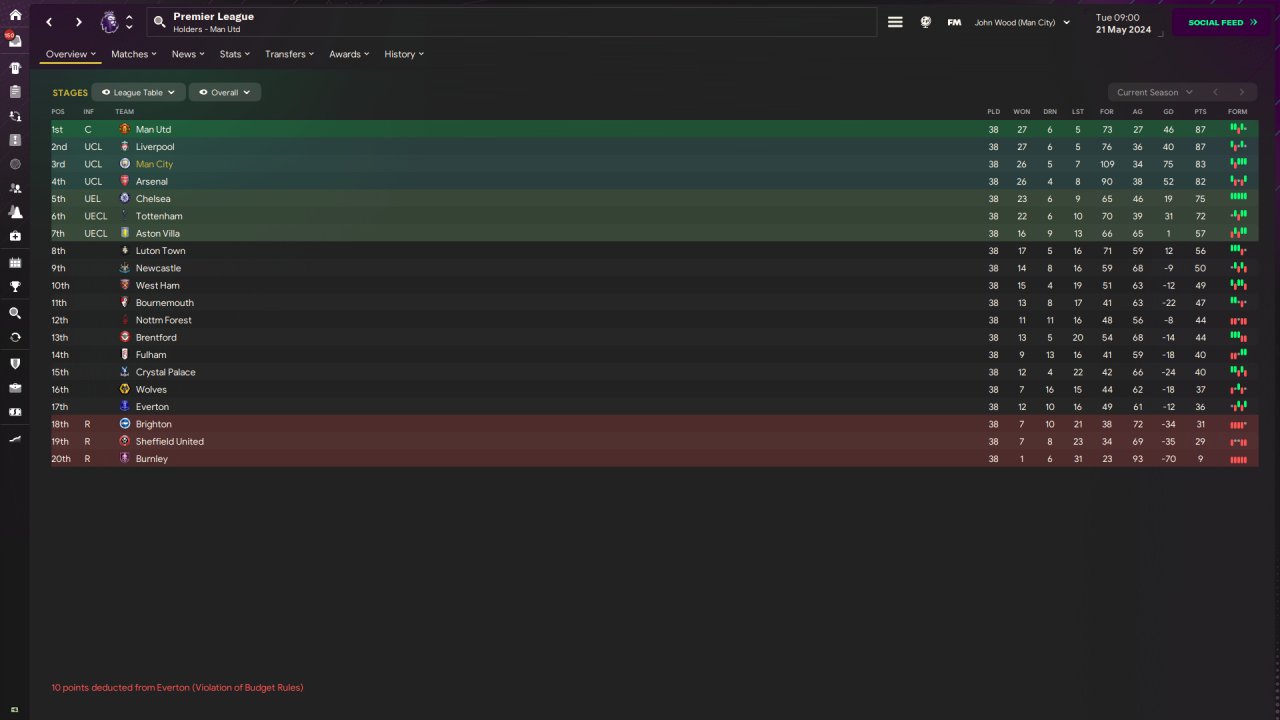Open the Newcastle team link

[159, 268]
